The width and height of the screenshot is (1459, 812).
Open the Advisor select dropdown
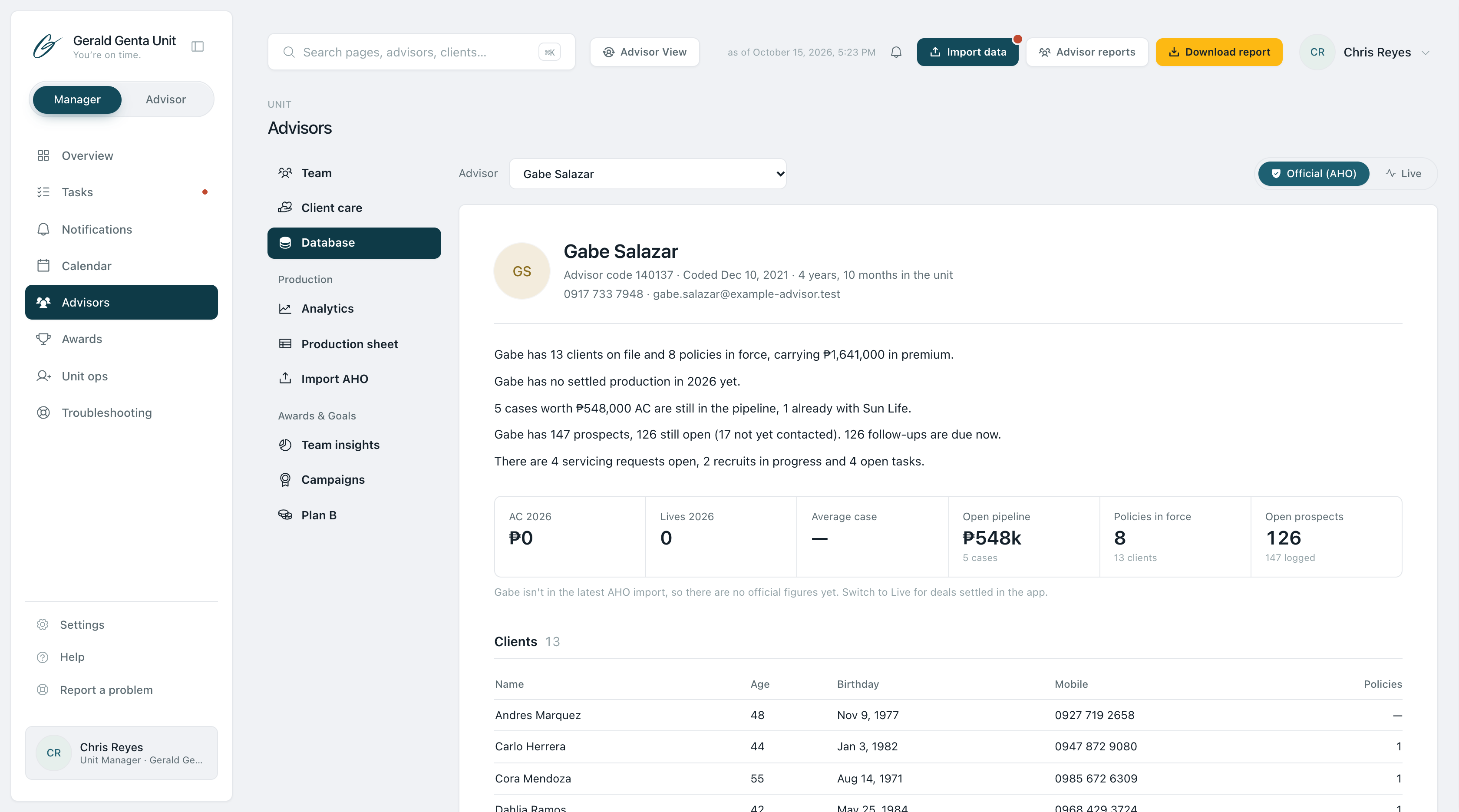click(647, 174)
